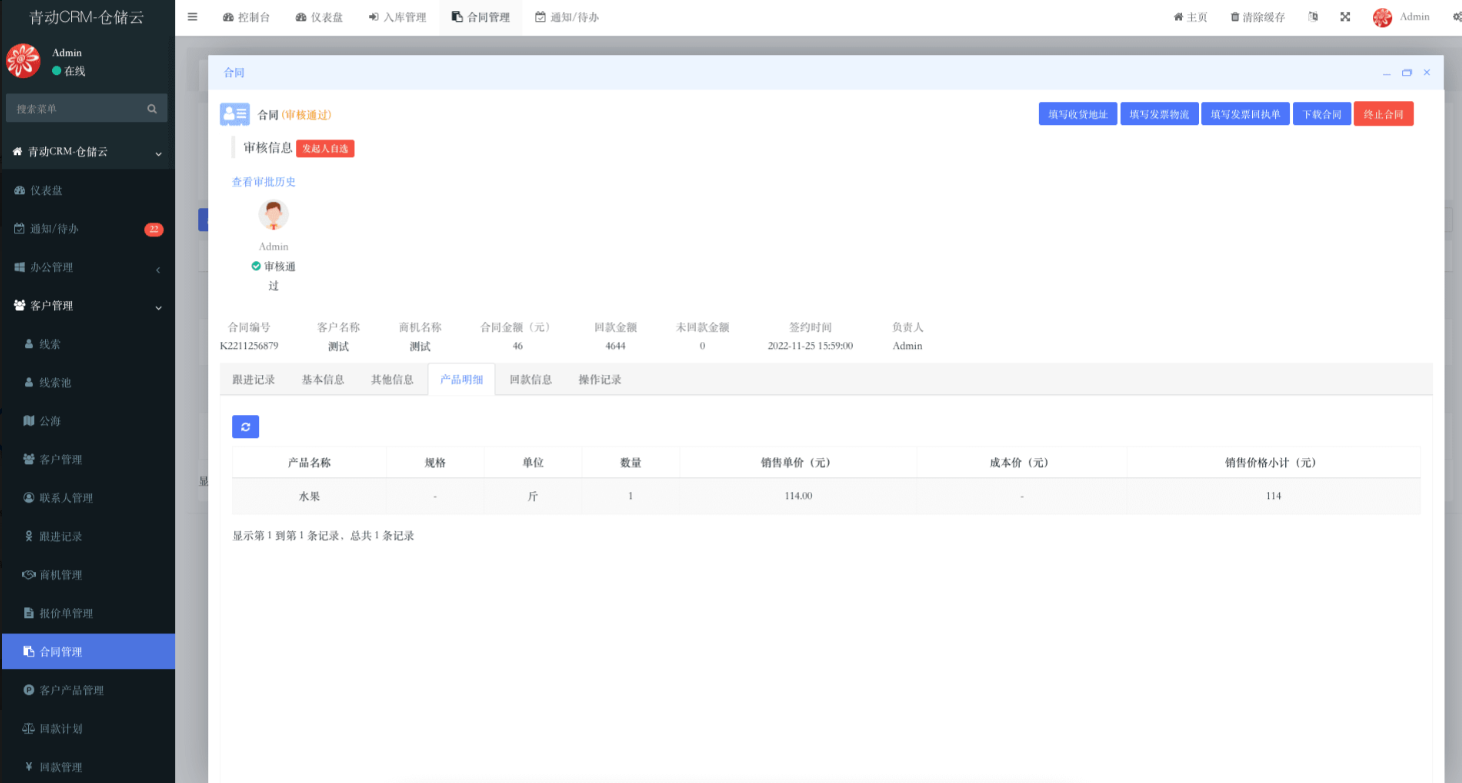Expand the 办公管理 sidebar menu
Image resolution: width=1462 pixels, height=783 pixels.
pos(87,268)
